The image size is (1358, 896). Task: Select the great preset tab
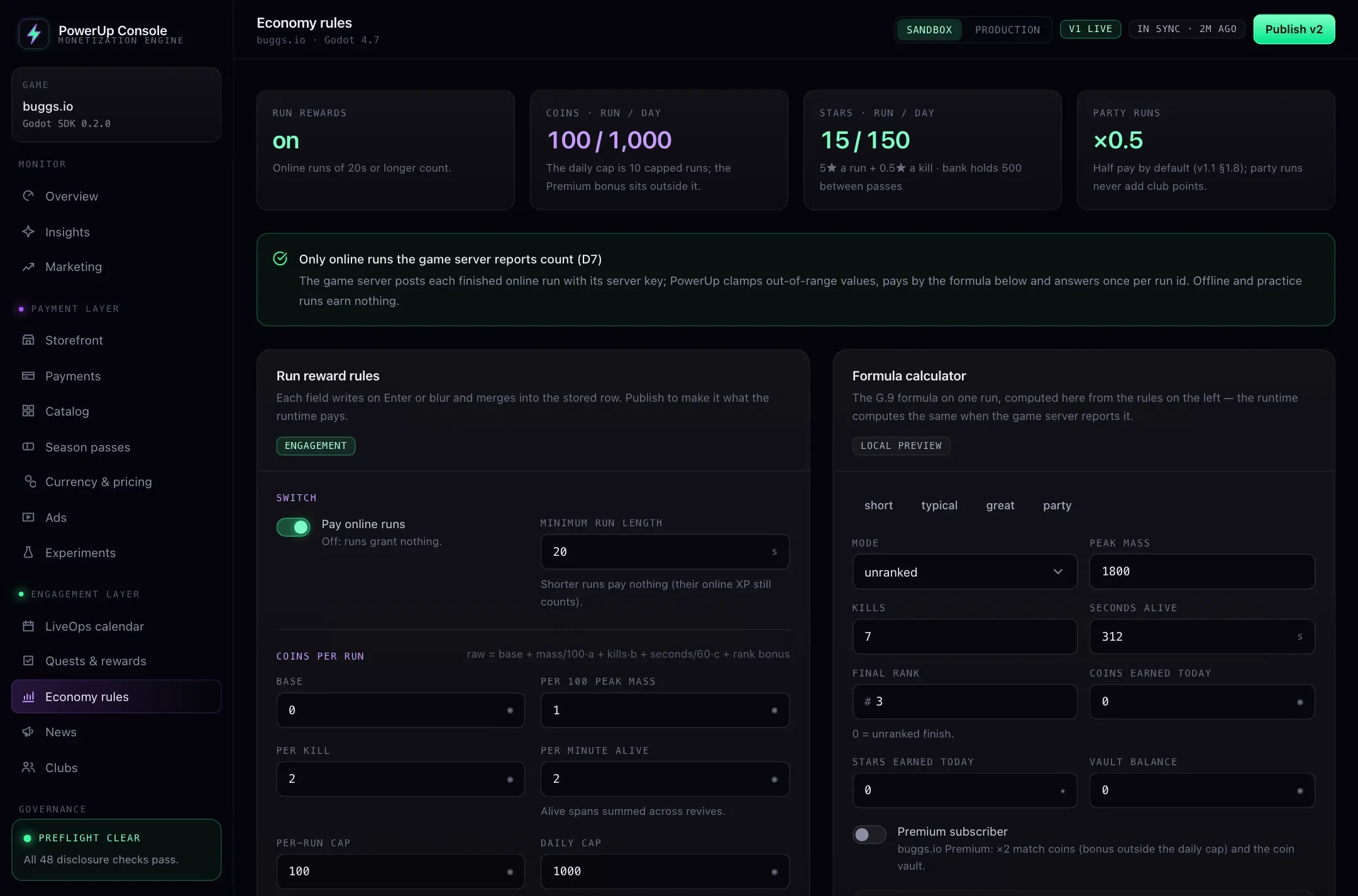point(1000,506)
